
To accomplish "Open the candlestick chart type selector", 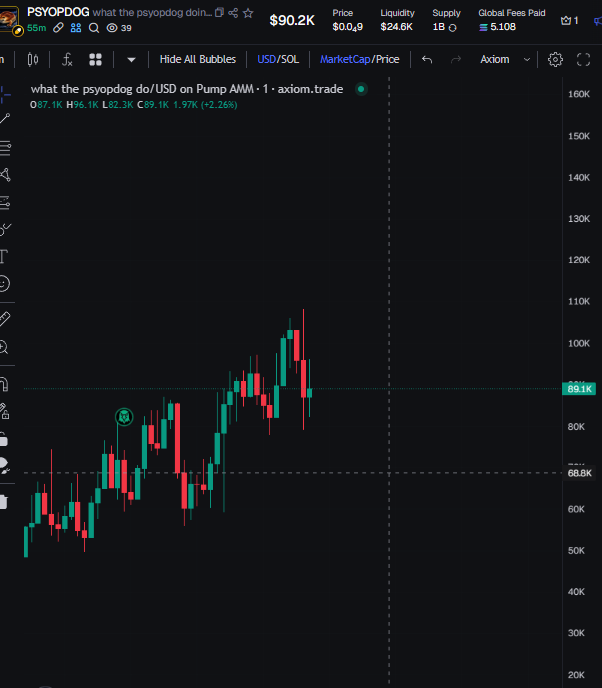I will [x=33, y=59].
